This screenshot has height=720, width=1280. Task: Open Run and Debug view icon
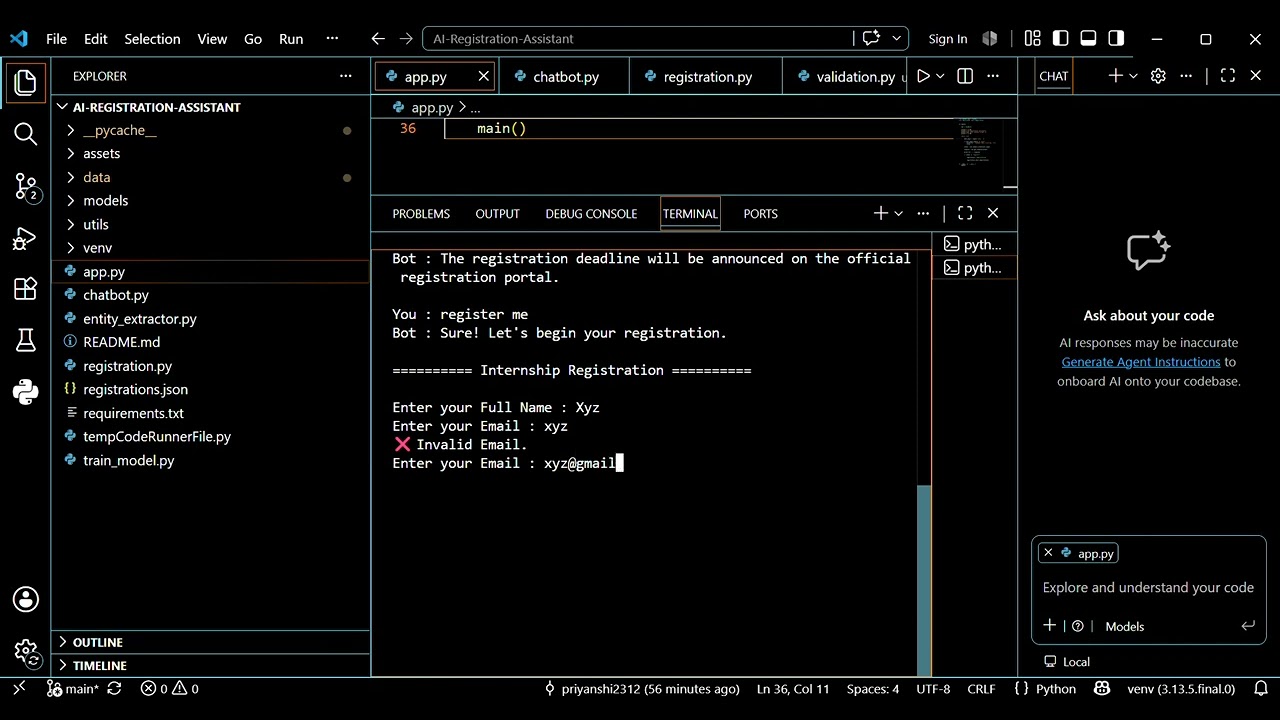click(26, 239)
